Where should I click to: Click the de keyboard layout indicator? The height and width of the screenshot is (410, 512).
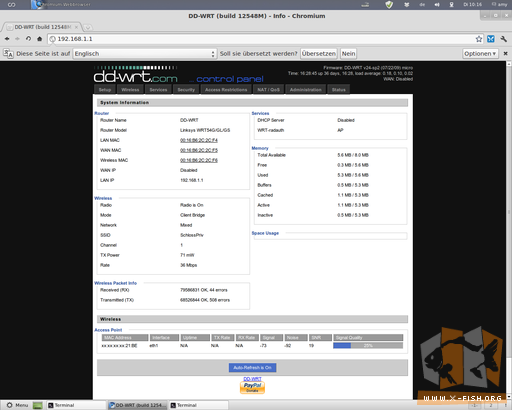point(422,5)
